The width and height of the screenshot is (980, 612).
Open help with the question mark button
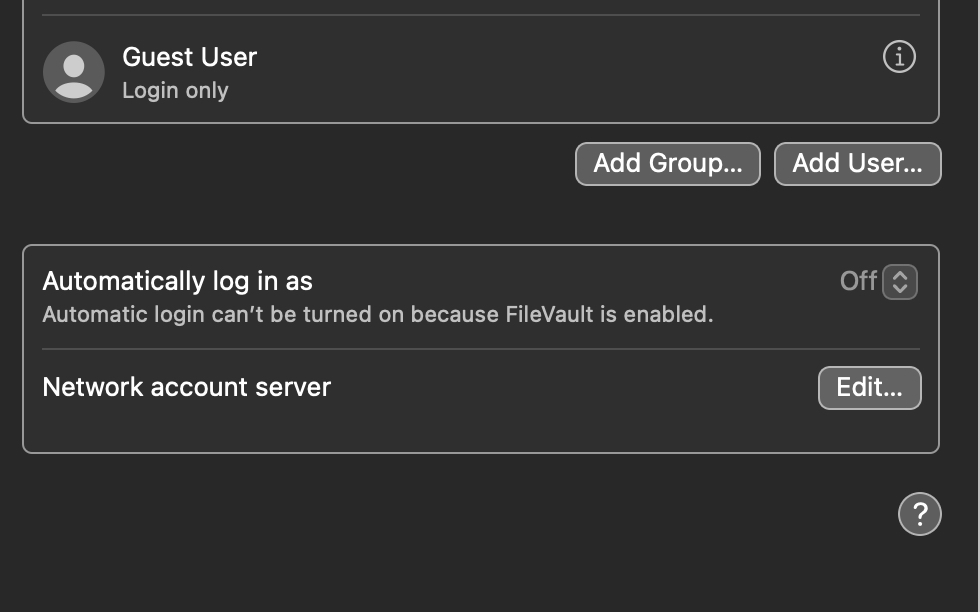tap(919, 514)
